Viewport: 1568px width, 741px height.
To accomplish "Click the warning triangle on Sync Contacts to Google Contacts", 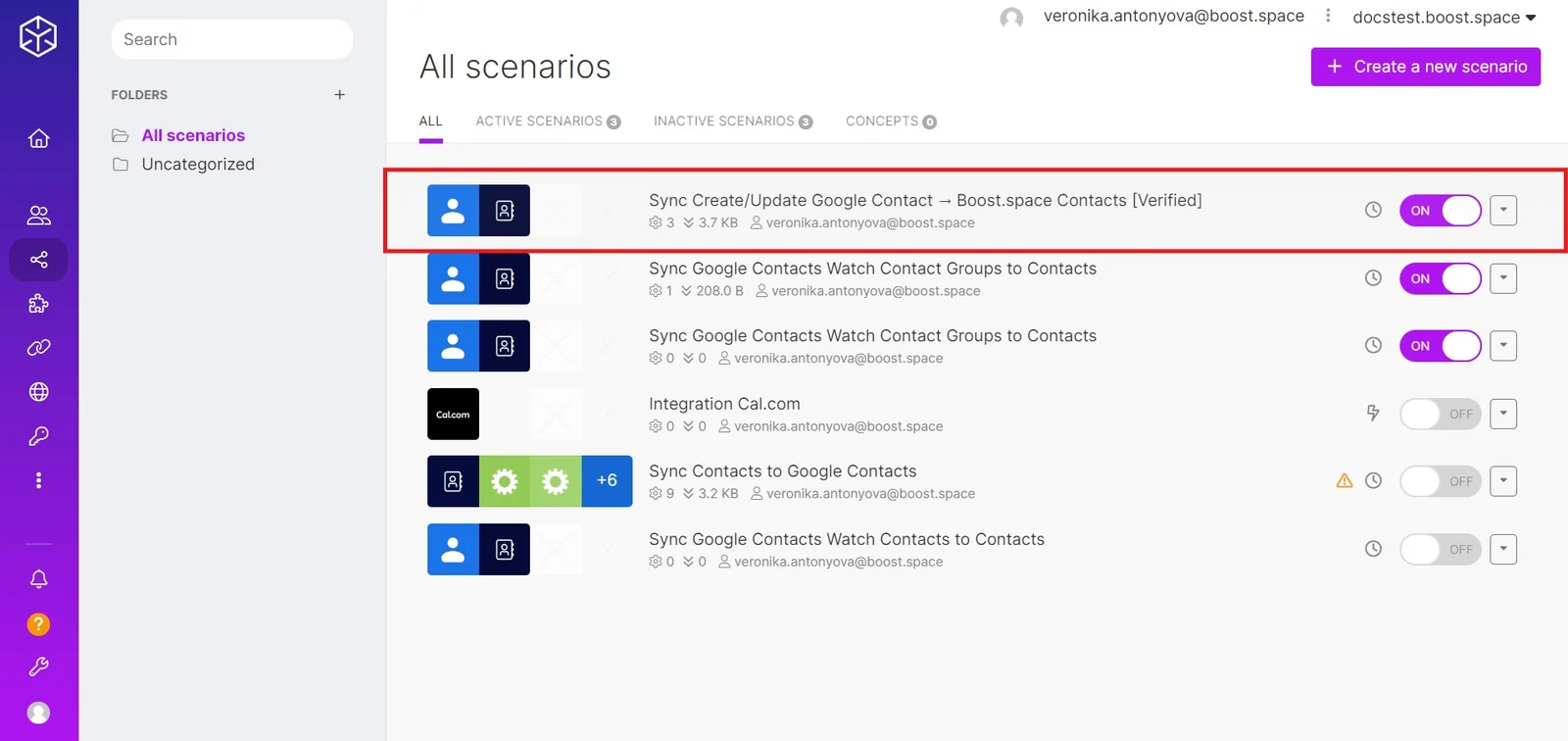I will click(1345, 481).
